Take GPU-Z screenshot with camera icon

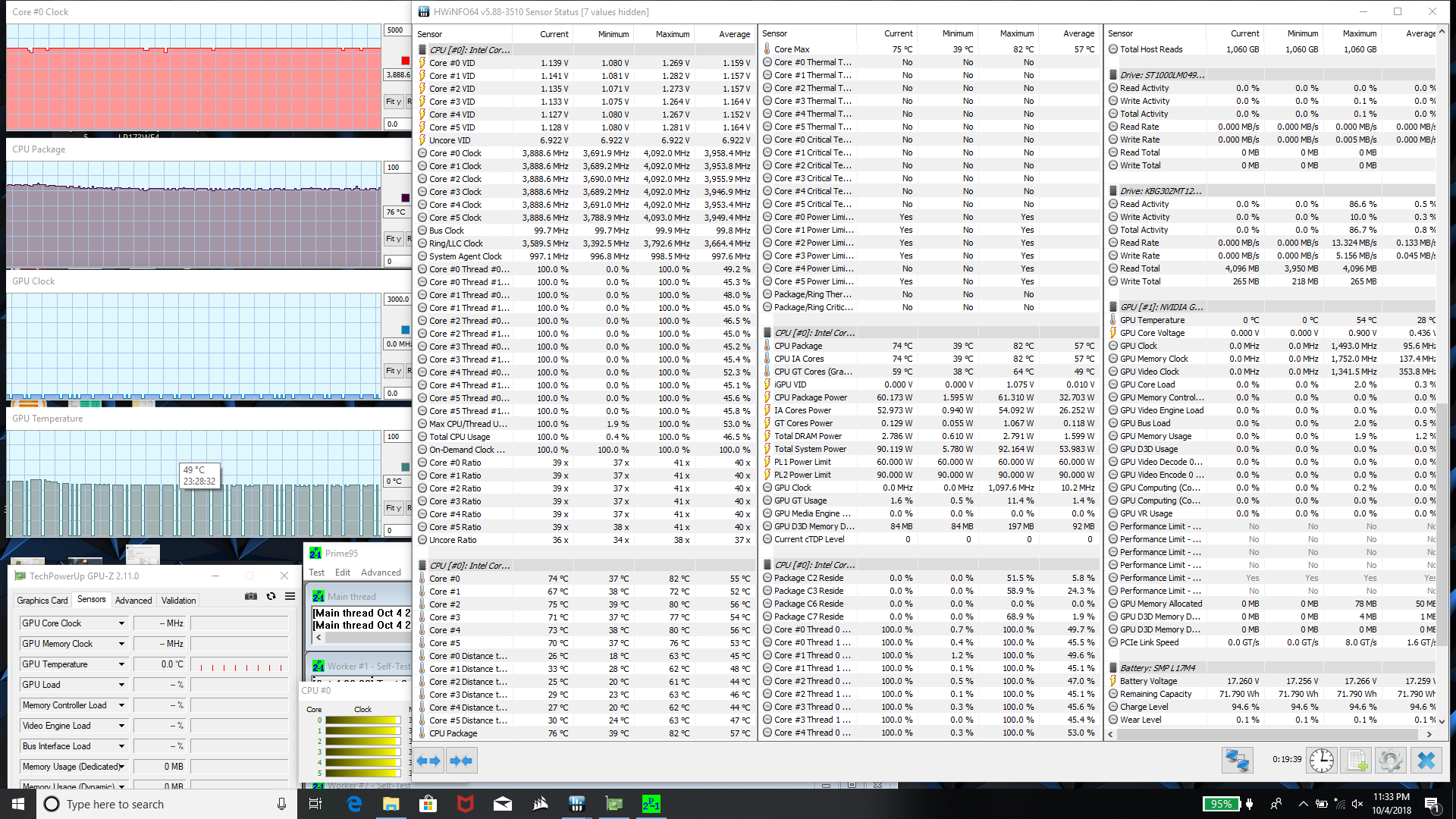point(251,597)
